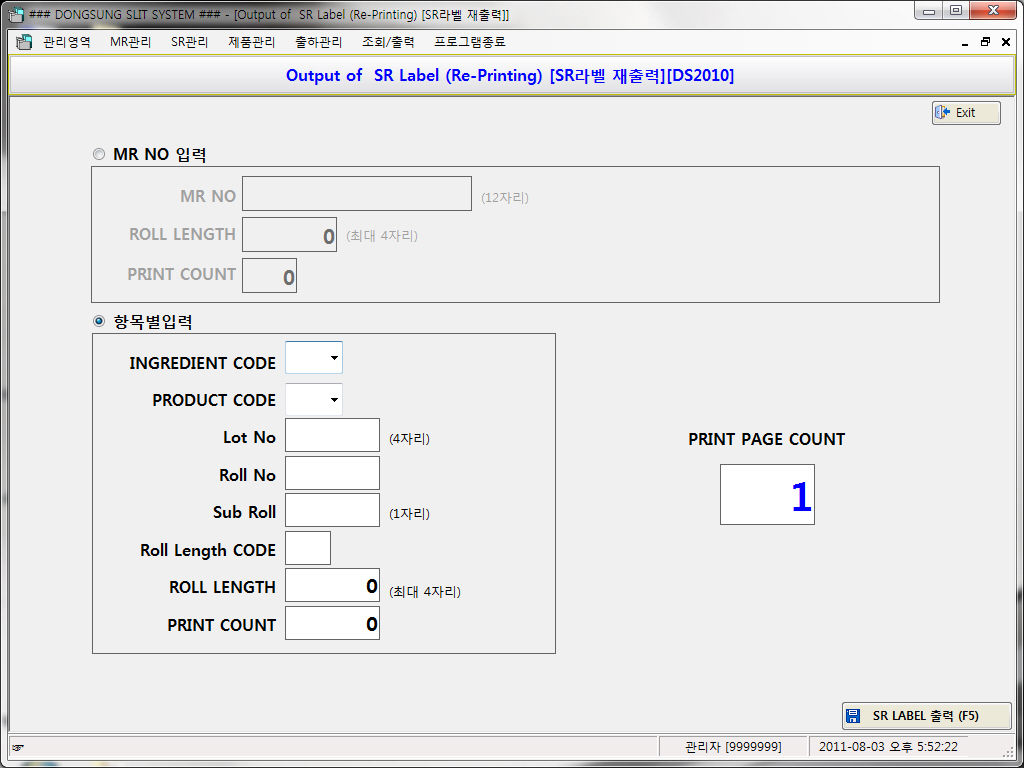Click the ROLL LENGTH field in 항목별입력 section

(332, 585)
